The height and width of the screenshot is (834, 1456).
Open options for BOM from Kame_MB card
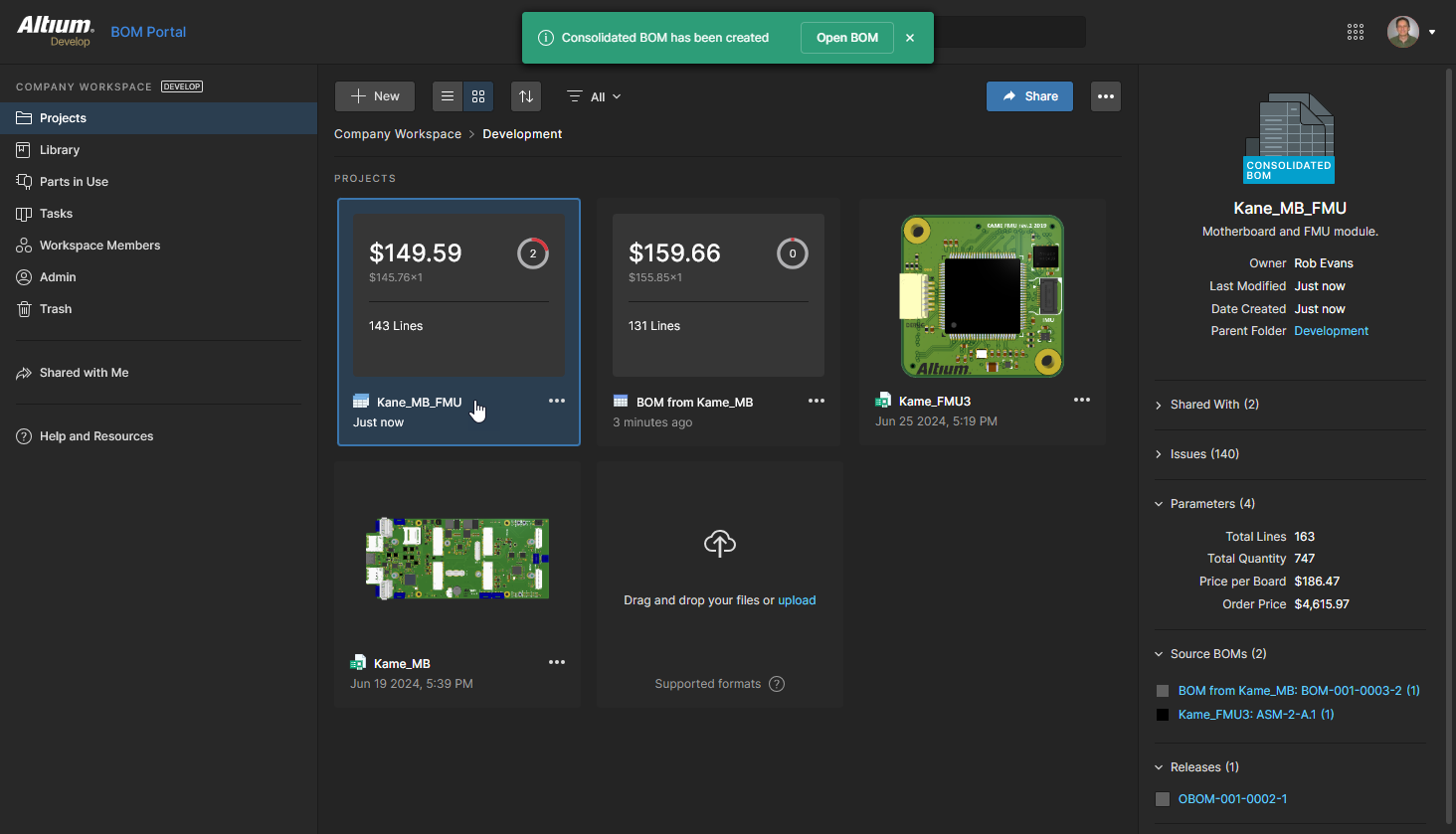tap(817, 401)
